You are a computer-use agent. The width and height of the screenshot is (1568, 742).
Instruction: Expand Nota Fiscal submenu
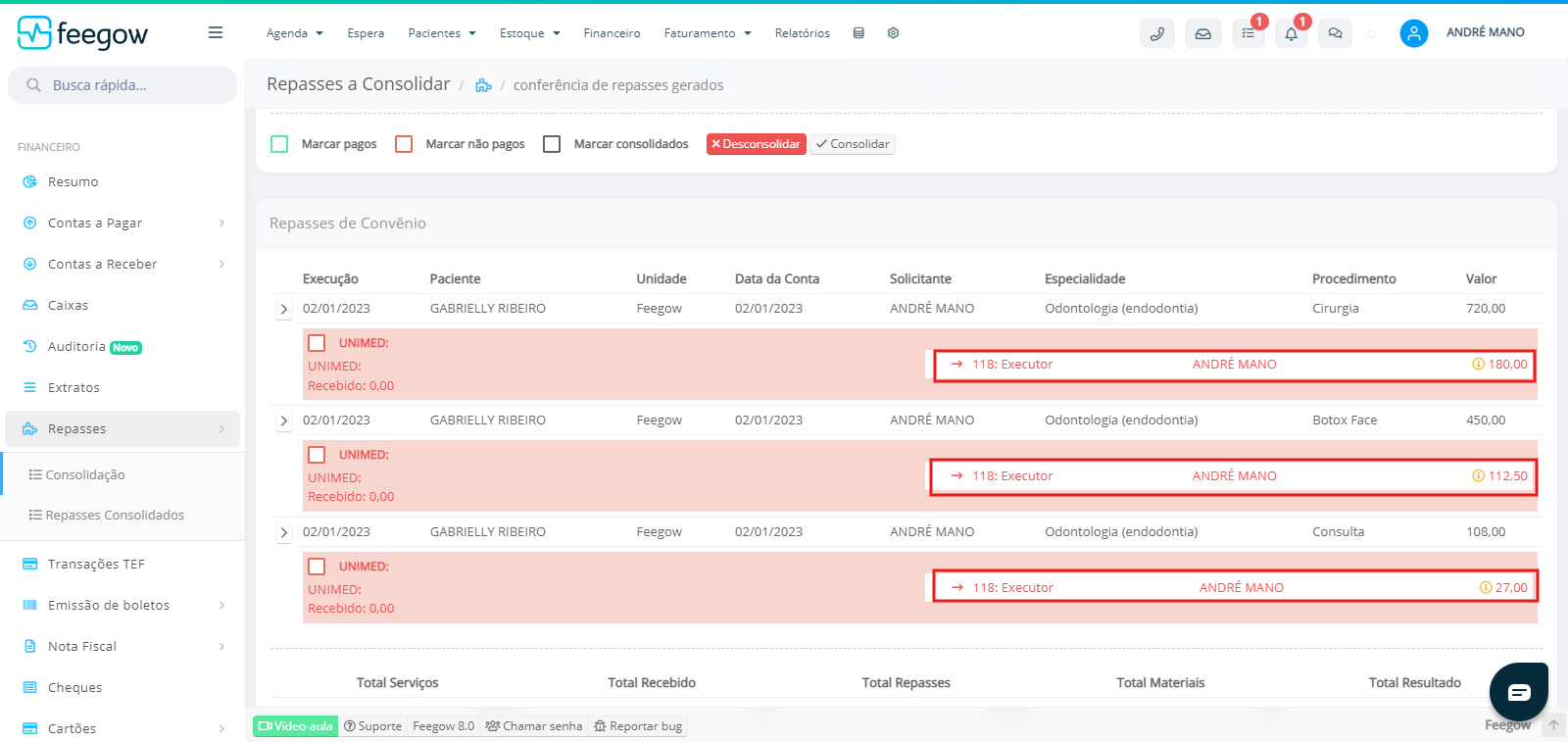click(222, 646)
